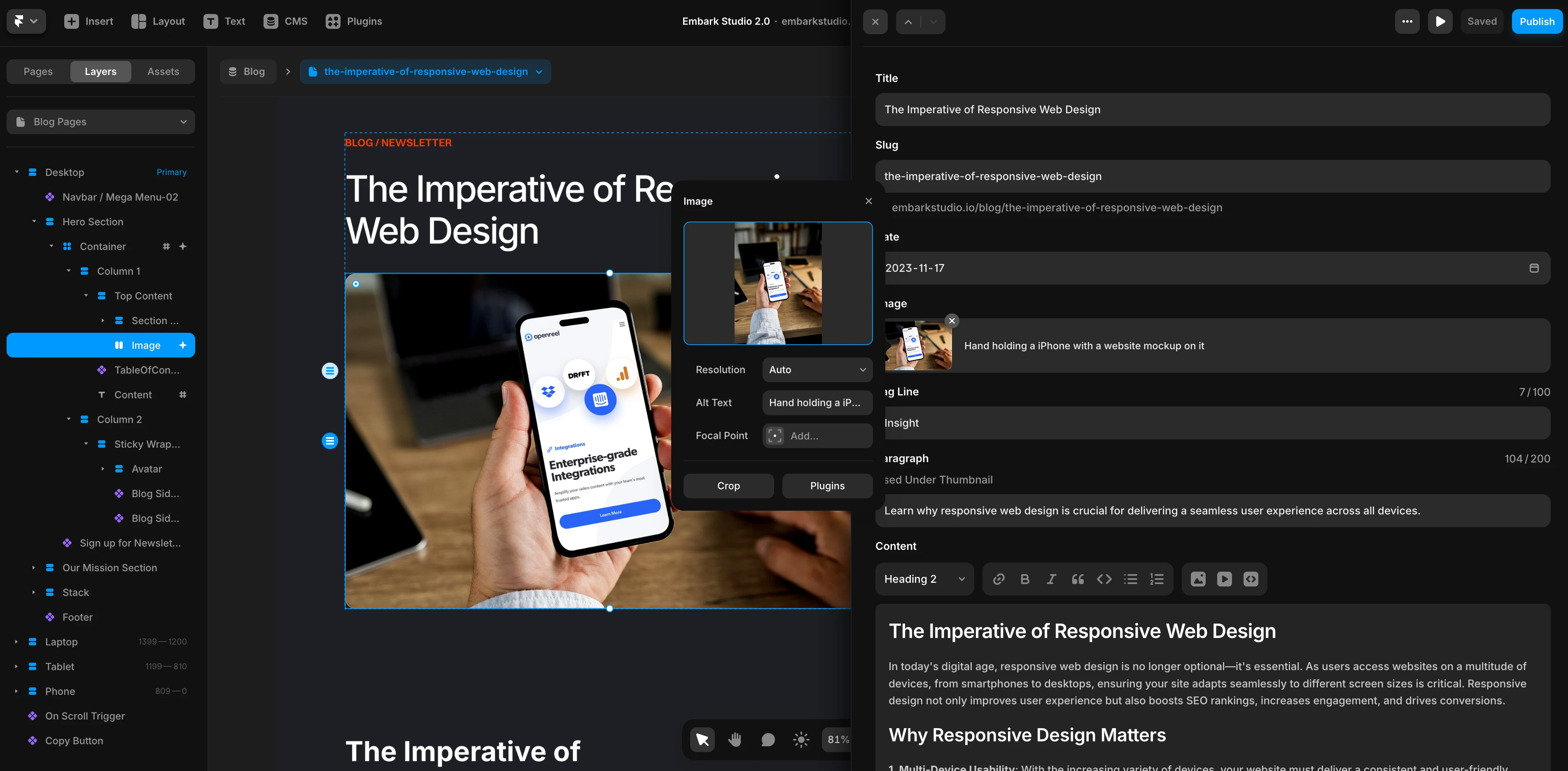Image resolution: width=1568 pixels, height=771 pixels.
Task: Open the Resolution Auto dropdown
Action: point(817,370)
